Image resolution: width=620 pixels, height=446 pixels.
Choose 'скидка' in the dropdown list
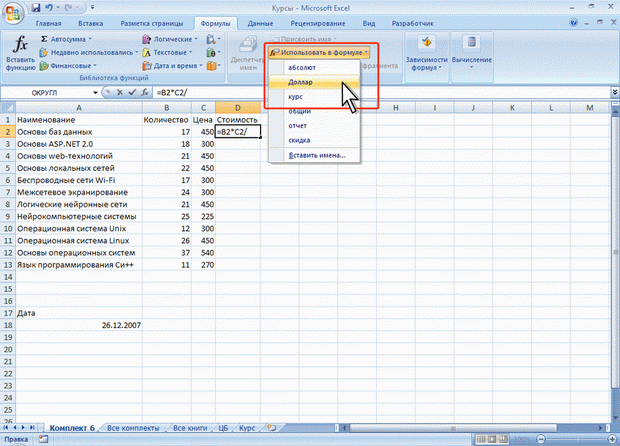[301, 140]
